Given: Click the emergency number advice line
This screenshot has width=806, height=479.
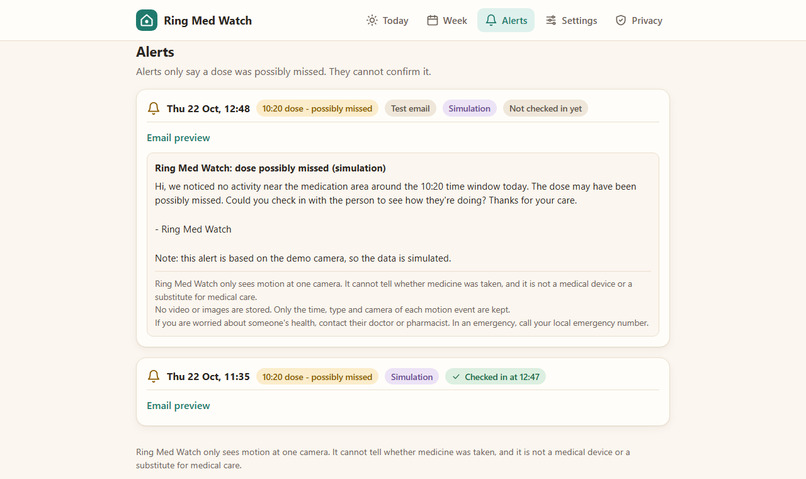Looking at the screenshot, I should coord(401,323).
